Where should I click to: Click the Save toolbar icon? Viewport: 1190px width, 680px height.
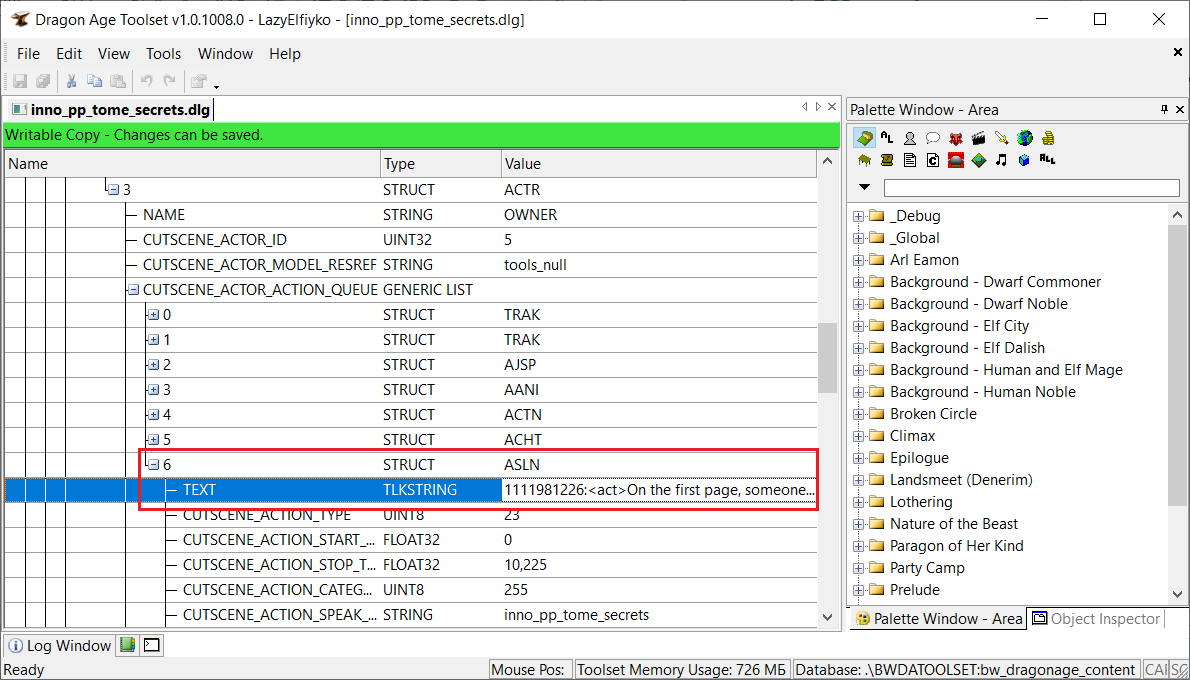(x=20, y=80)
